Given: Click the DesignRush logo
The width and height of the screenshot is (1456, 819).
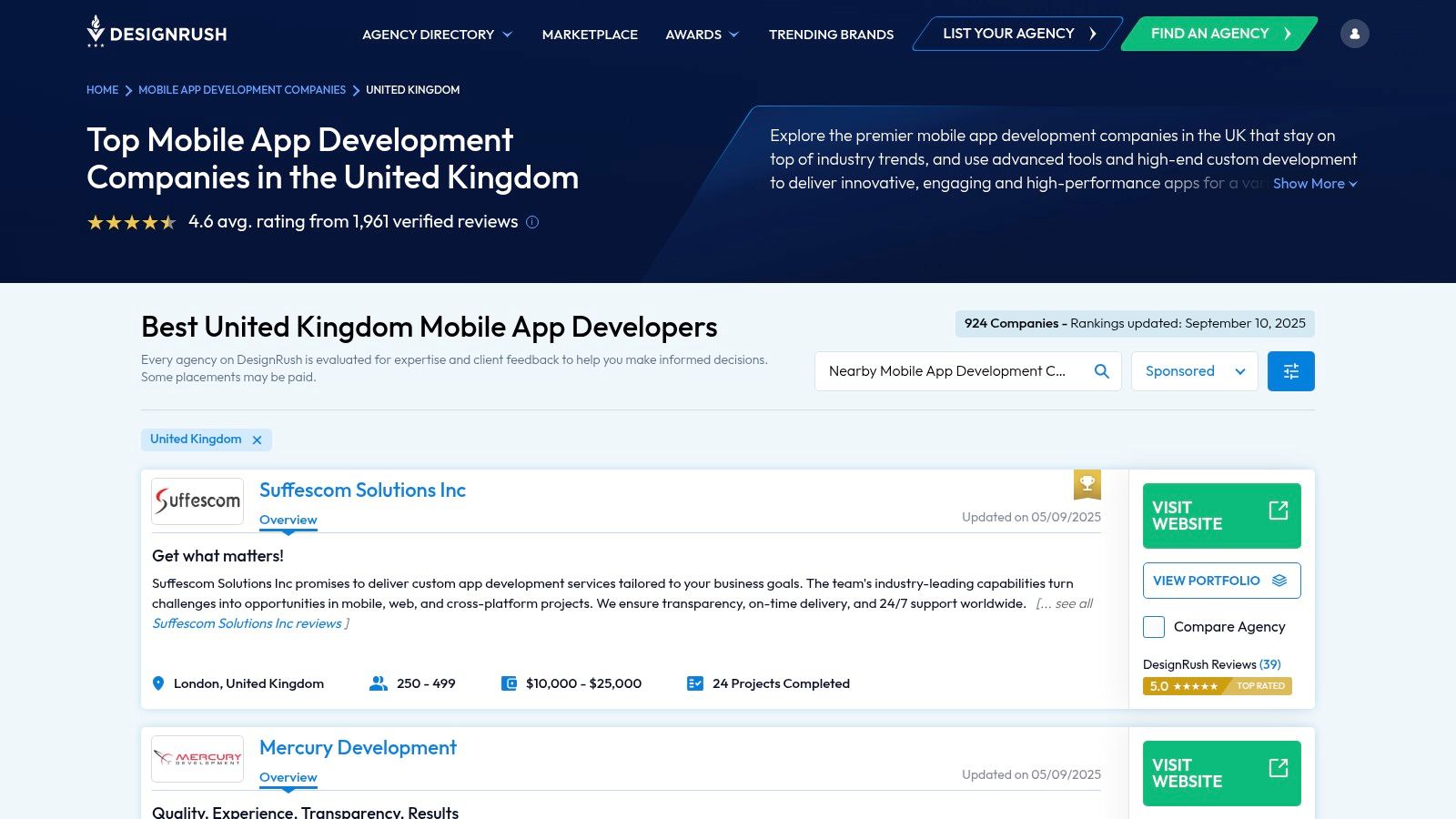Looking at the screenshot, I should point(157,33).
